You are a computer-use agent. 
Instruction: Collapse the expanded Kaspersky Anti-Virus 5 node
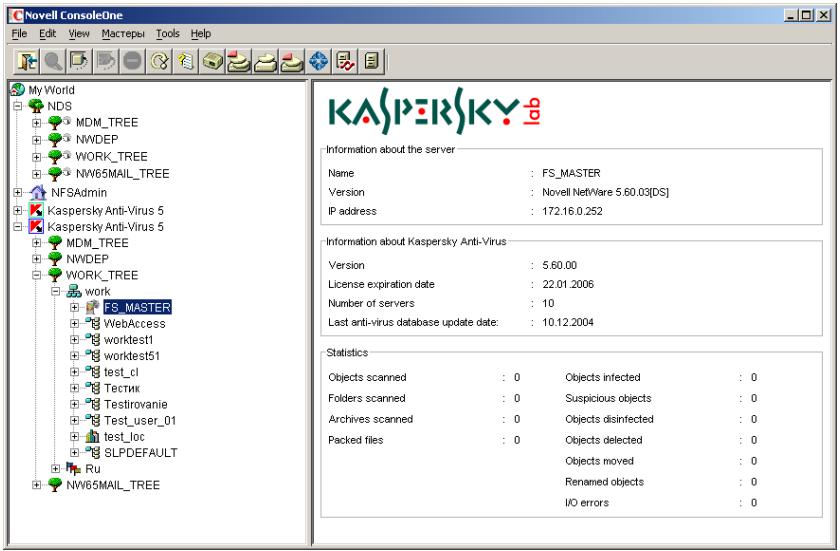18,227
